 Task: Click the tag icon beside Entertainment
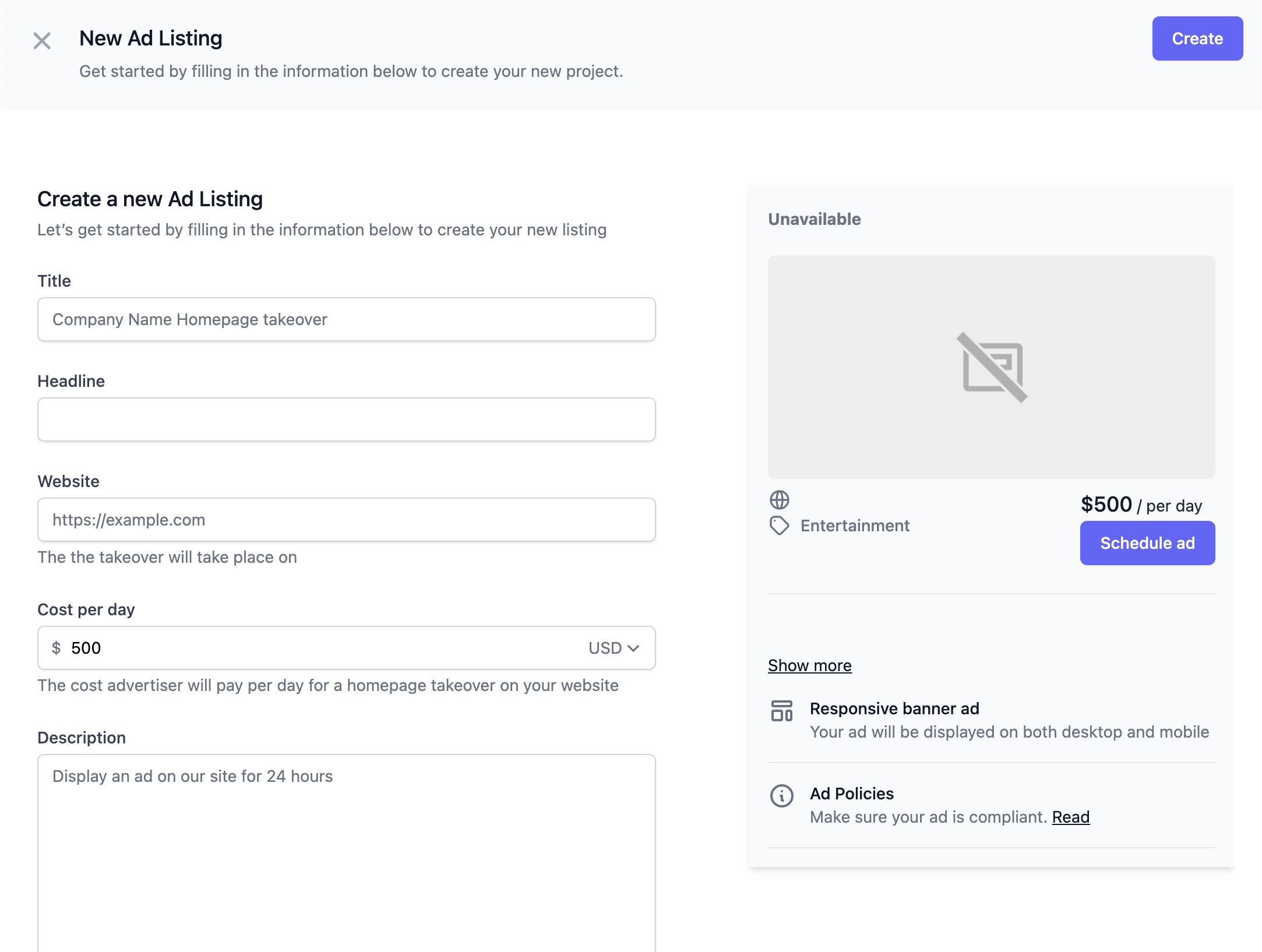(779, 526)
